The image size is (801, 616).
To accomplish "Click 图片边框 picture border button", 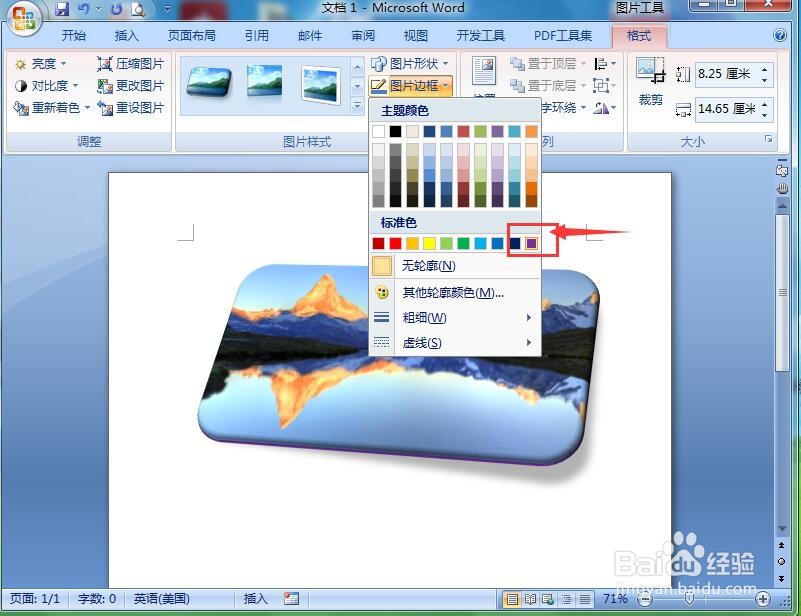I will tap(410, 85).
